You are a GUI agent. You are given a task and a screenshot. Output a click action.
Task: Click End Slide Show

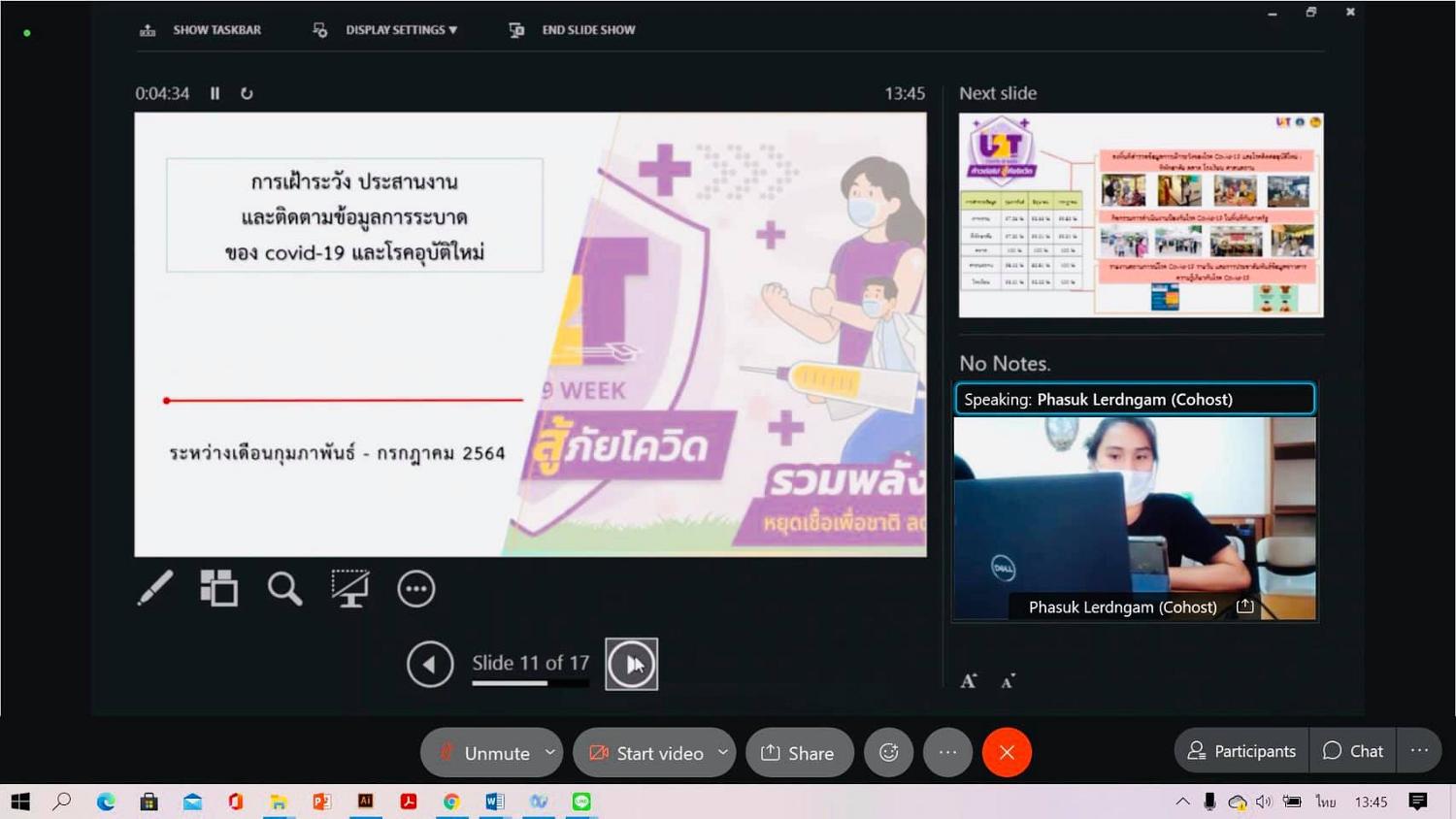point(573,30)
